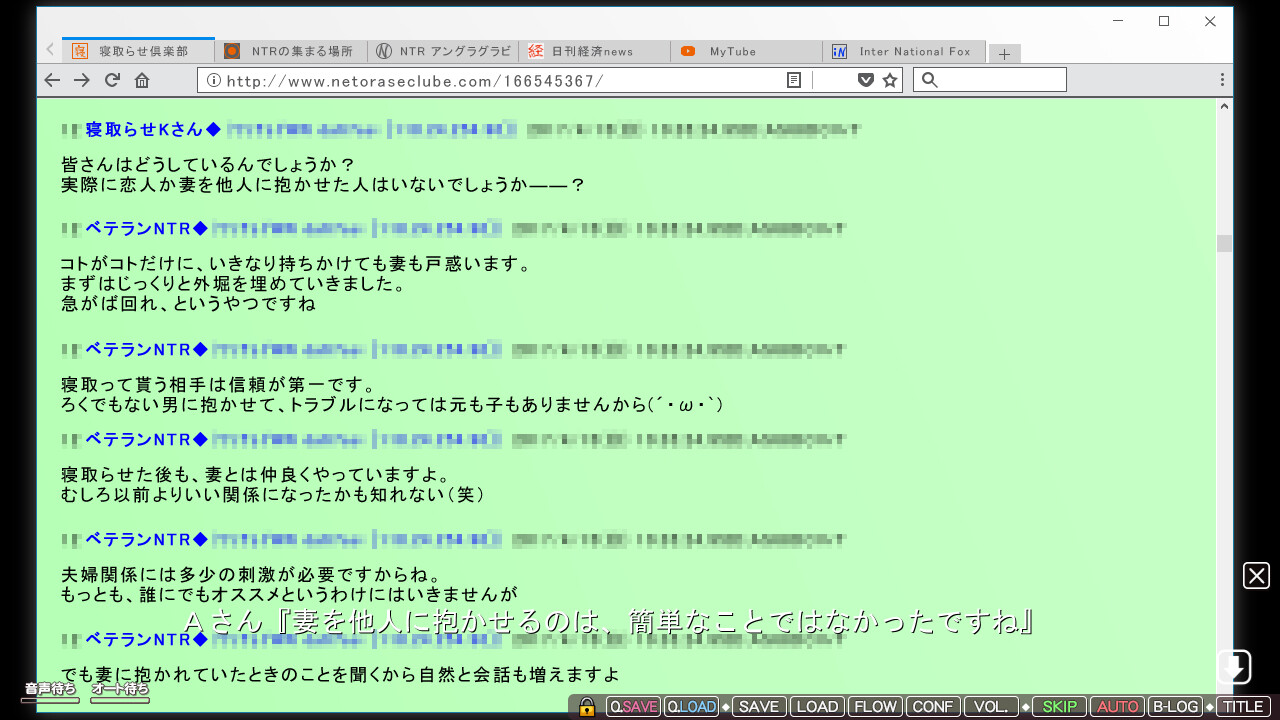This screenshot has width=1280, height=720.
Task: Click the browser forward arrow
Action: [x=82, y=80]
